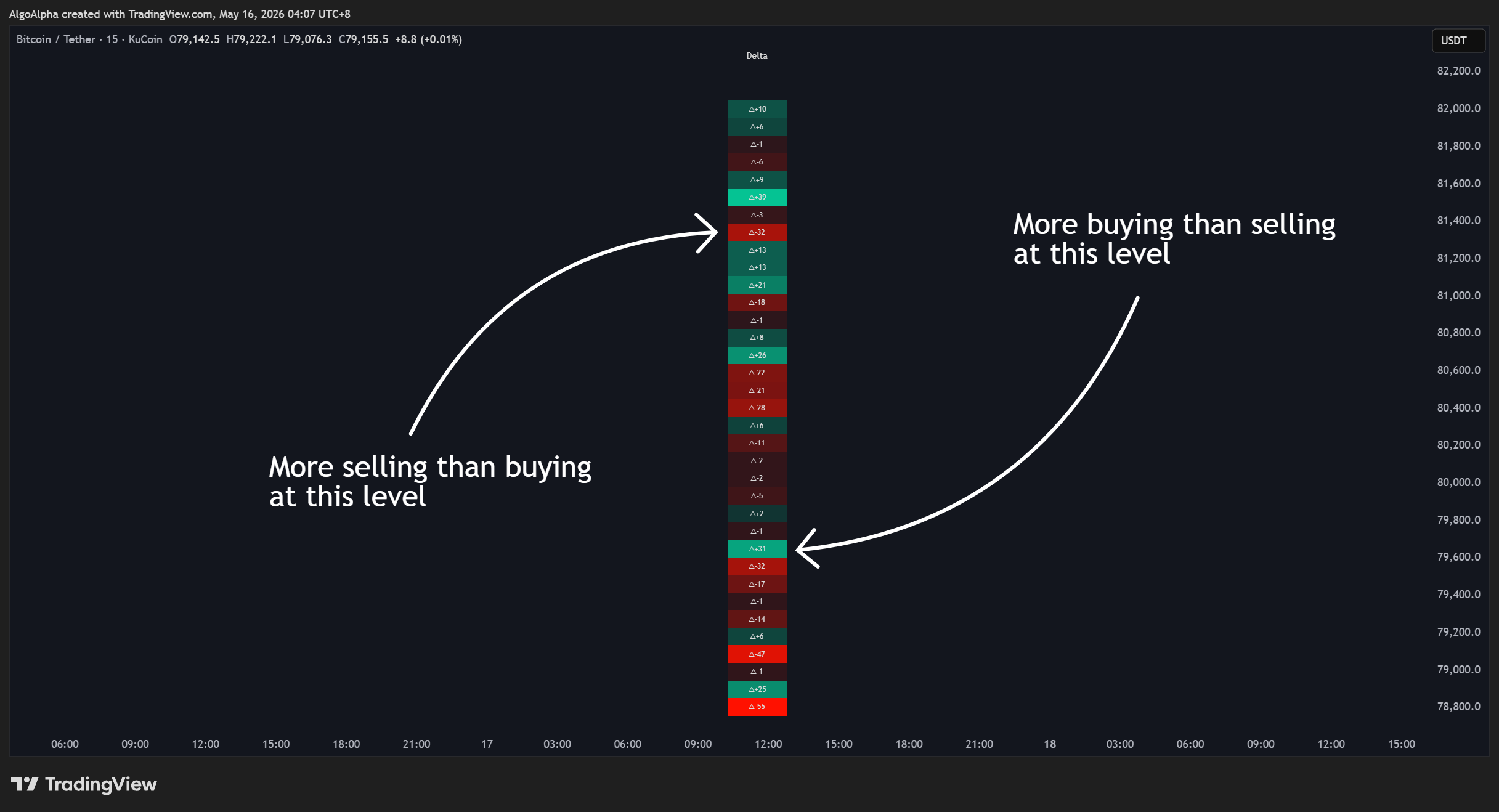1499x812 pixels.
Task: Click the 82,000.0 price axis label
Action: [x=1458, y=108]
